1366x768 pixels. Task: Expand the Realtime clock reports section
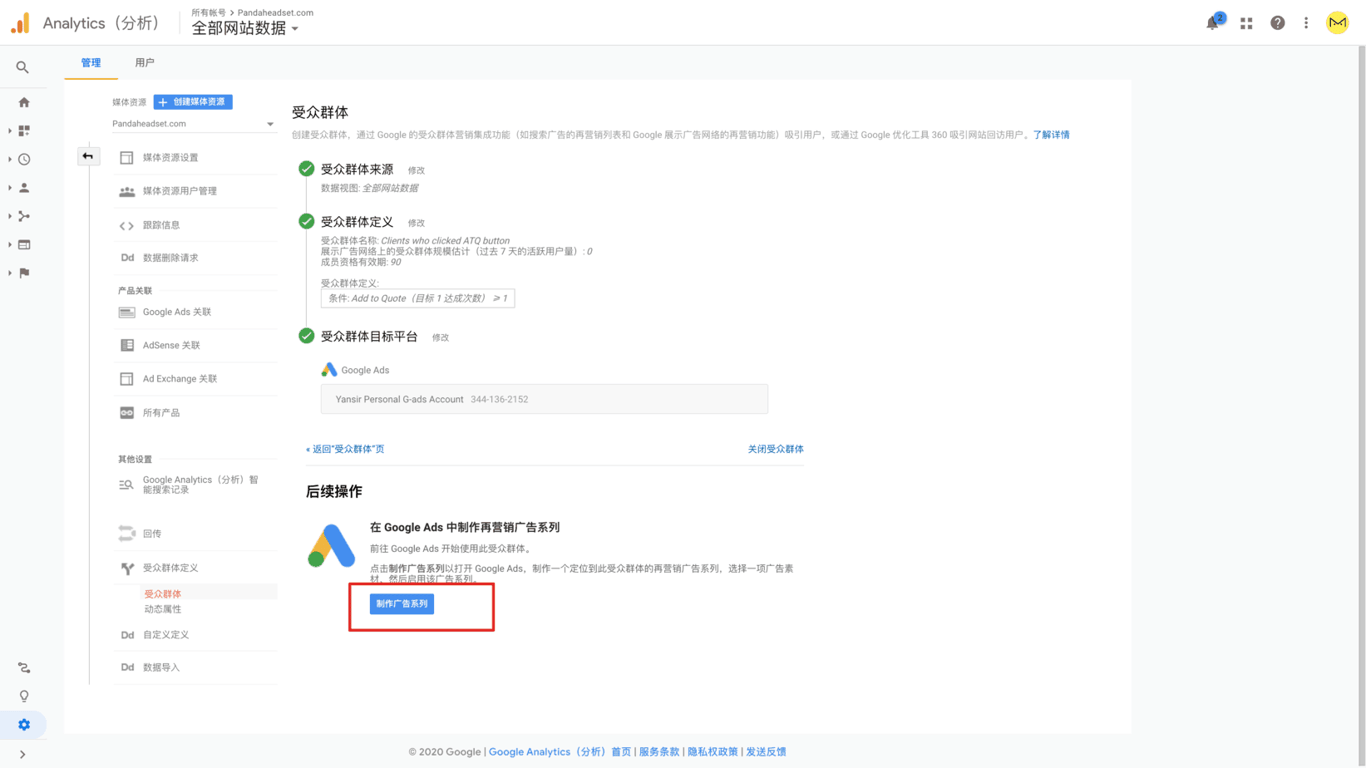coord(24,159)
